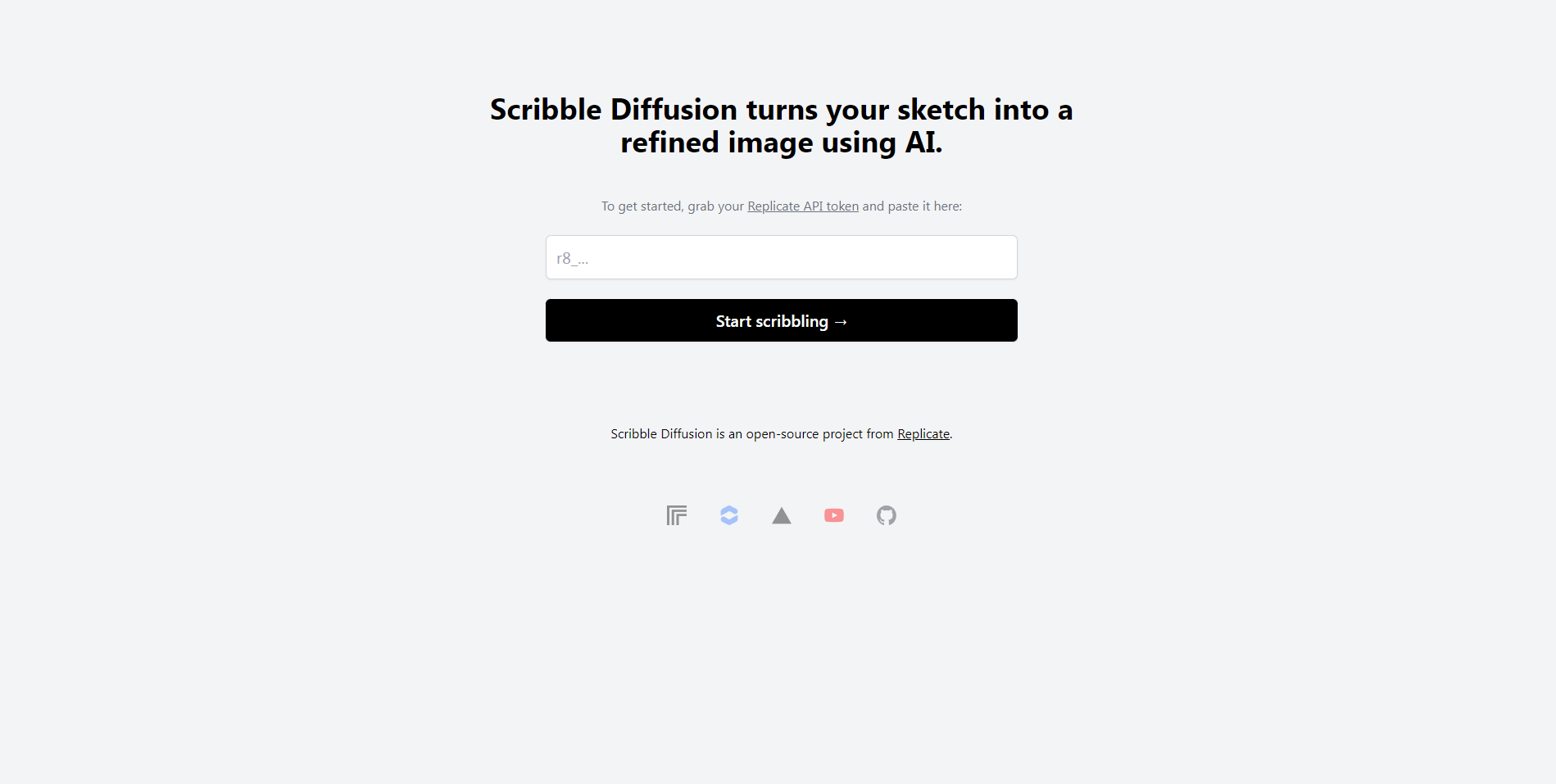Open the Replicate API token link

802,206
